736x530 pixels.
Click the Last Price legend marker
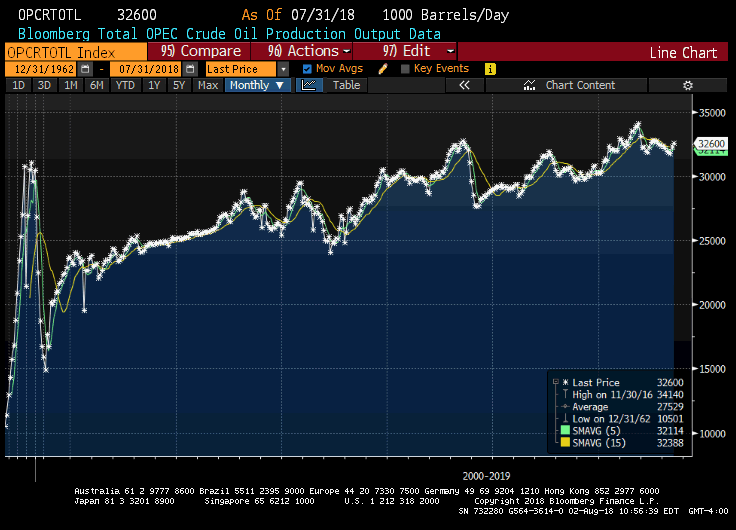(566, 382)
